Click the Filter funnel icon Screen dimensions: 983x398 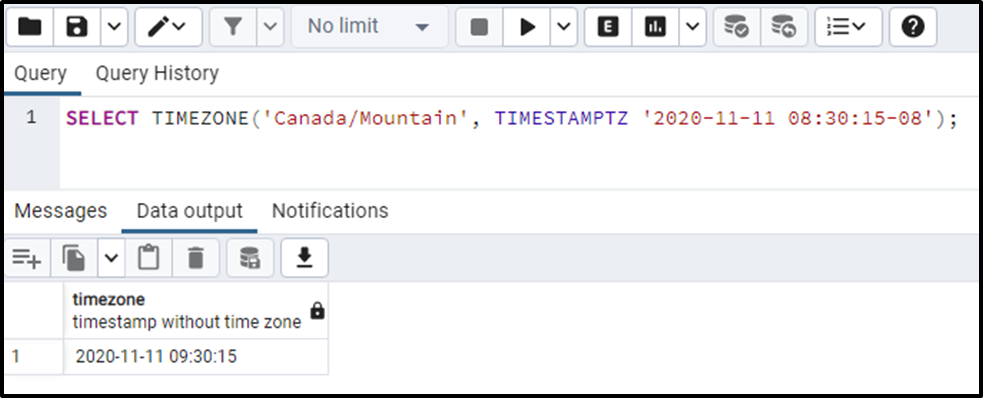click(x=233, y=27)
